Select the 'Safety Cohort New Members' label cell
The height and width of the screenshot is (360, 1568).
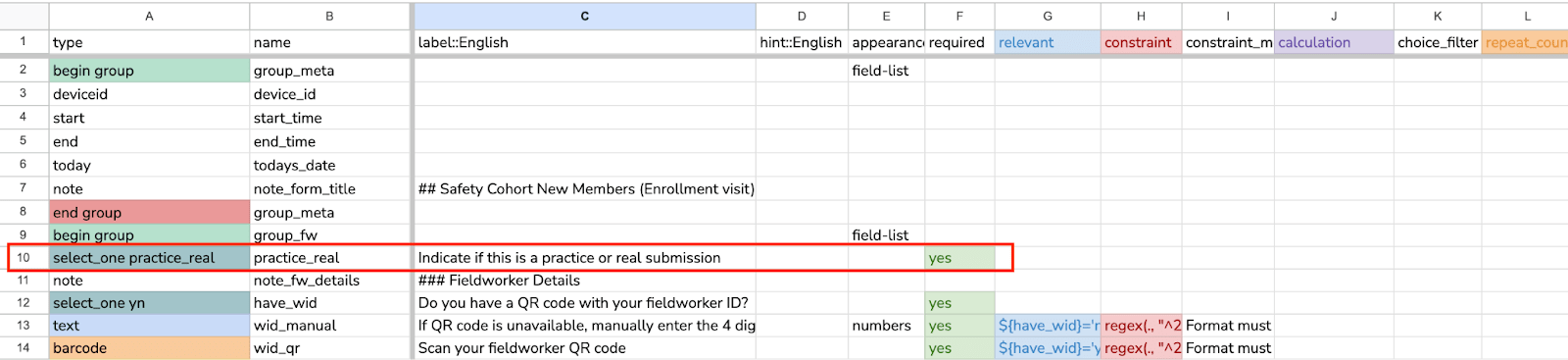point(585,189)
